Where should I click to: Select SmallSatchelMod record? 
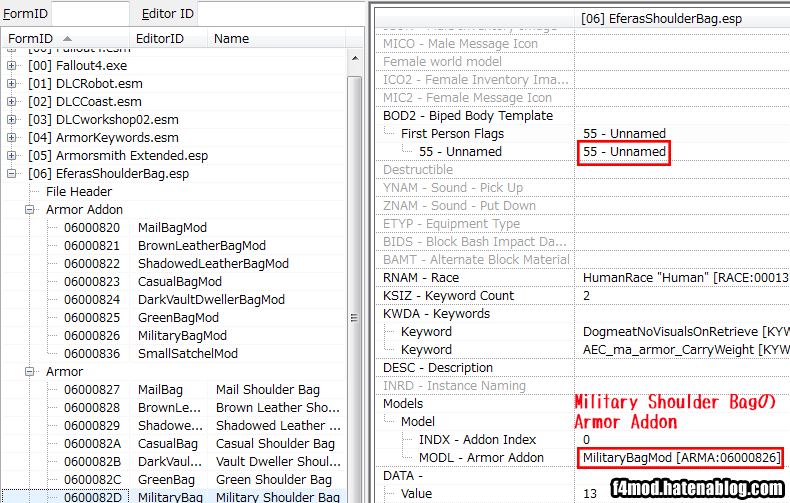point(187,354)
